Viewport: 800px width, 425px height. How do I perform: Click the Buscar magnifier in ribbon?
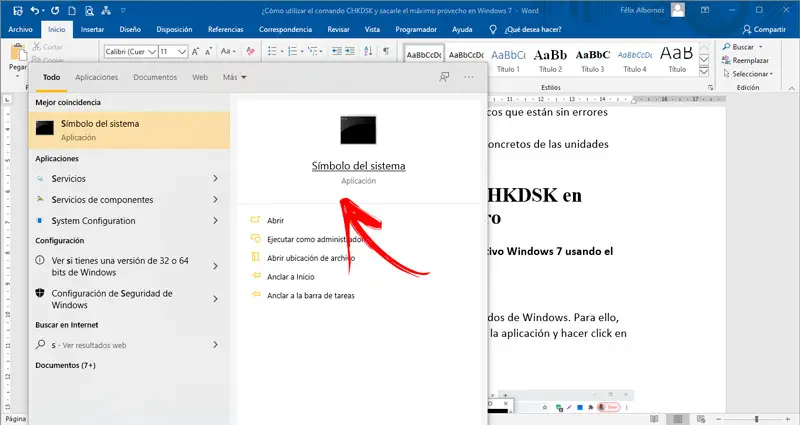coord(727,47)
